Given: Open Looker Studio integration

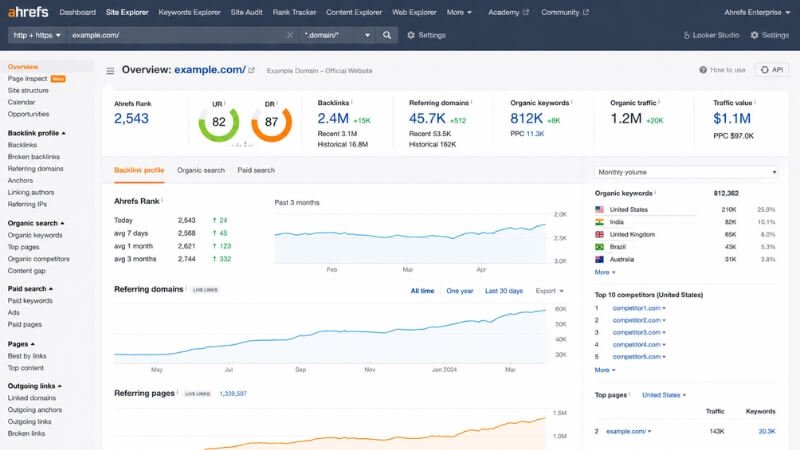Looking at the screenshot, I should click(711, 35).
